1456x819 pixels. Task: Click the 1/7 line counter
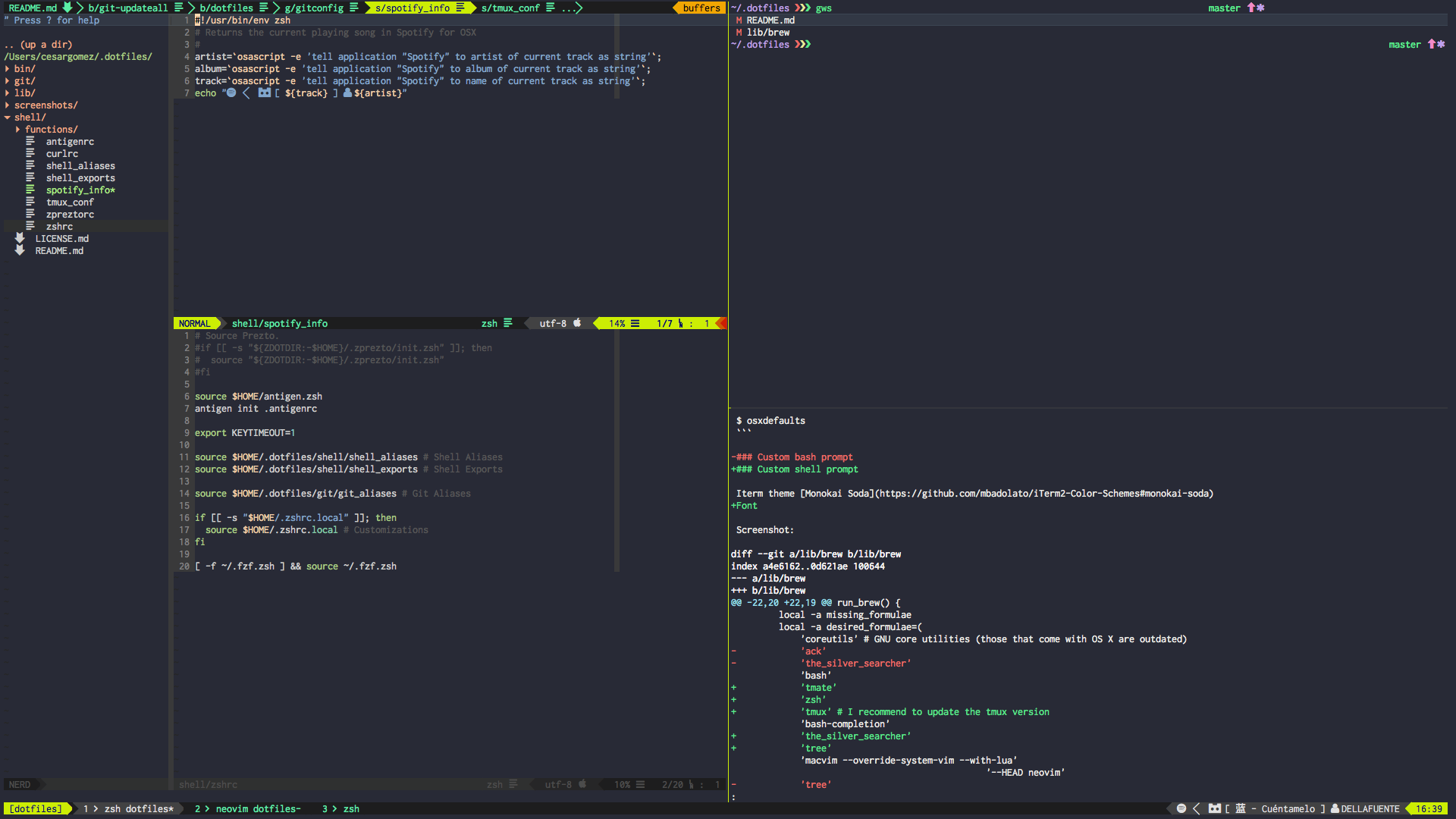coord(664,323)
